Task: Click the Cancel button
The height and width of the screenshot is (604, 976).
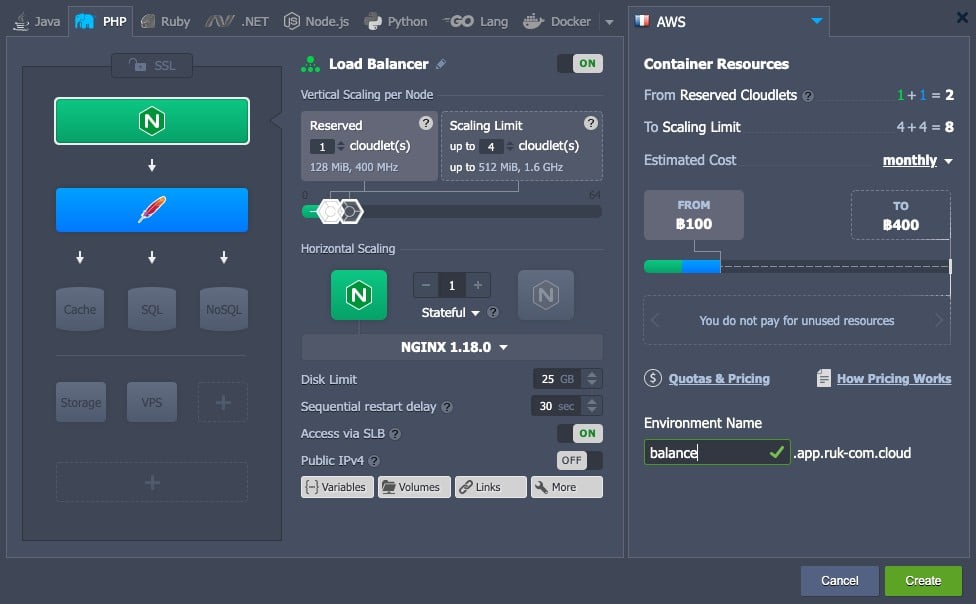Action: [840, 581]
